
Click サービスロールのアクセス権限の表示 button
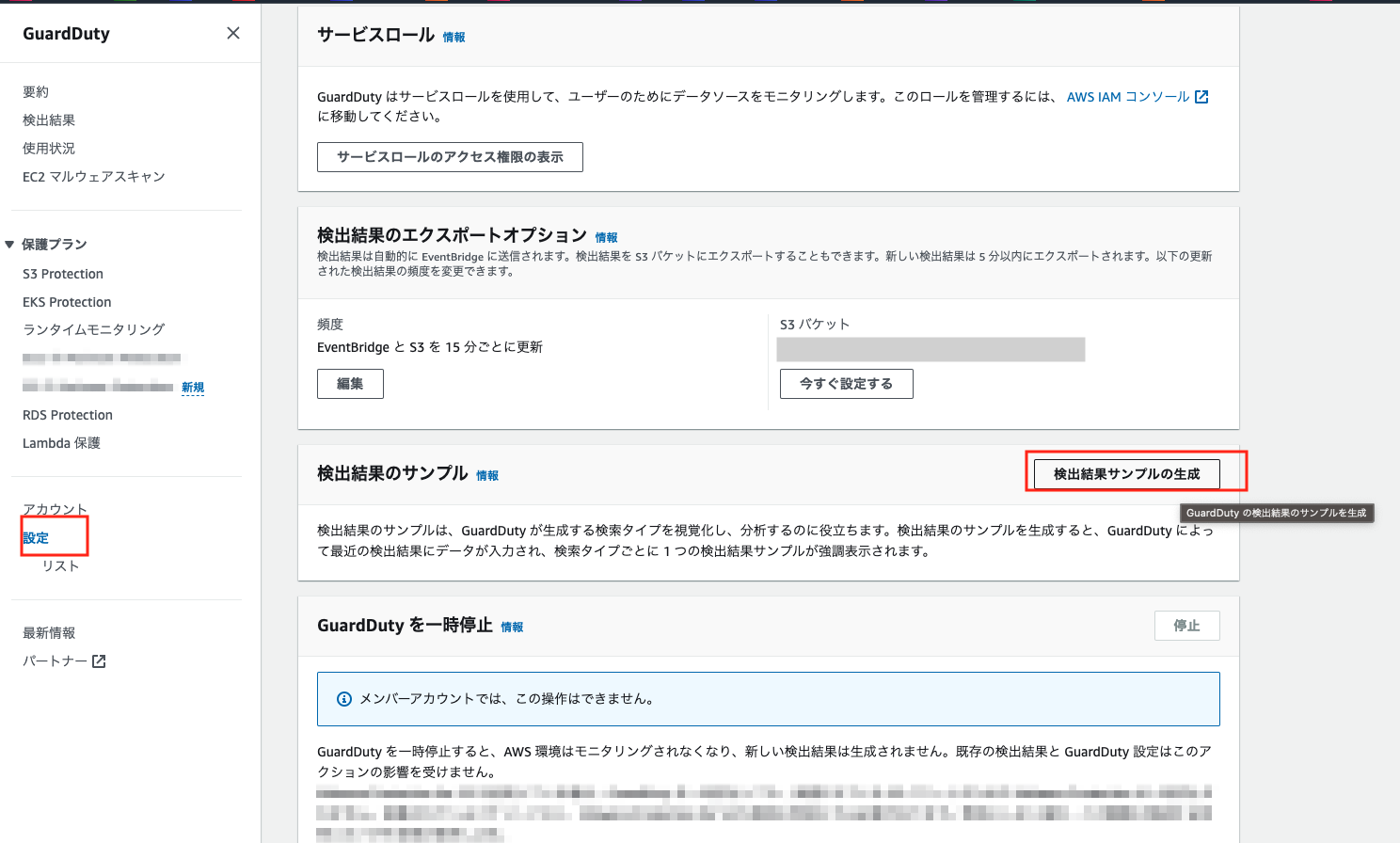pyautogui.click(x=450, y=157)
